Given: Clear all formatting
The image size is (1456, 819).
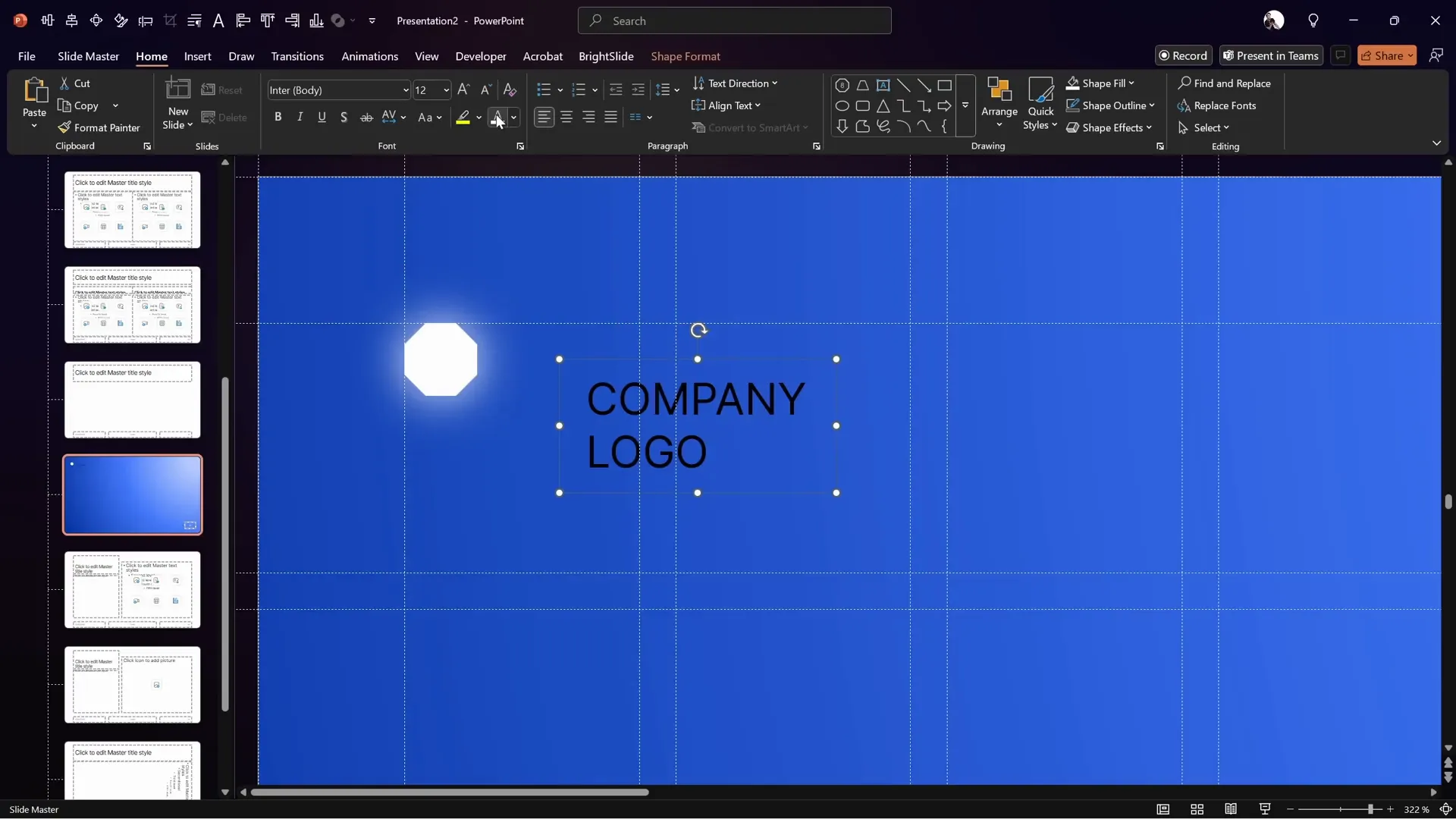Looking at the screenshot, I should pyautogui.click(x=509, y=89).
